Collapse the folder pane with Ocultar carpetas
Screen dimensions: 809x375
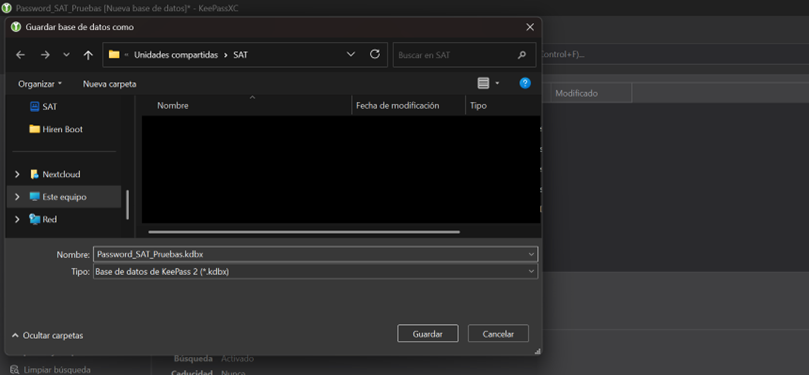[x=47, y=335]
